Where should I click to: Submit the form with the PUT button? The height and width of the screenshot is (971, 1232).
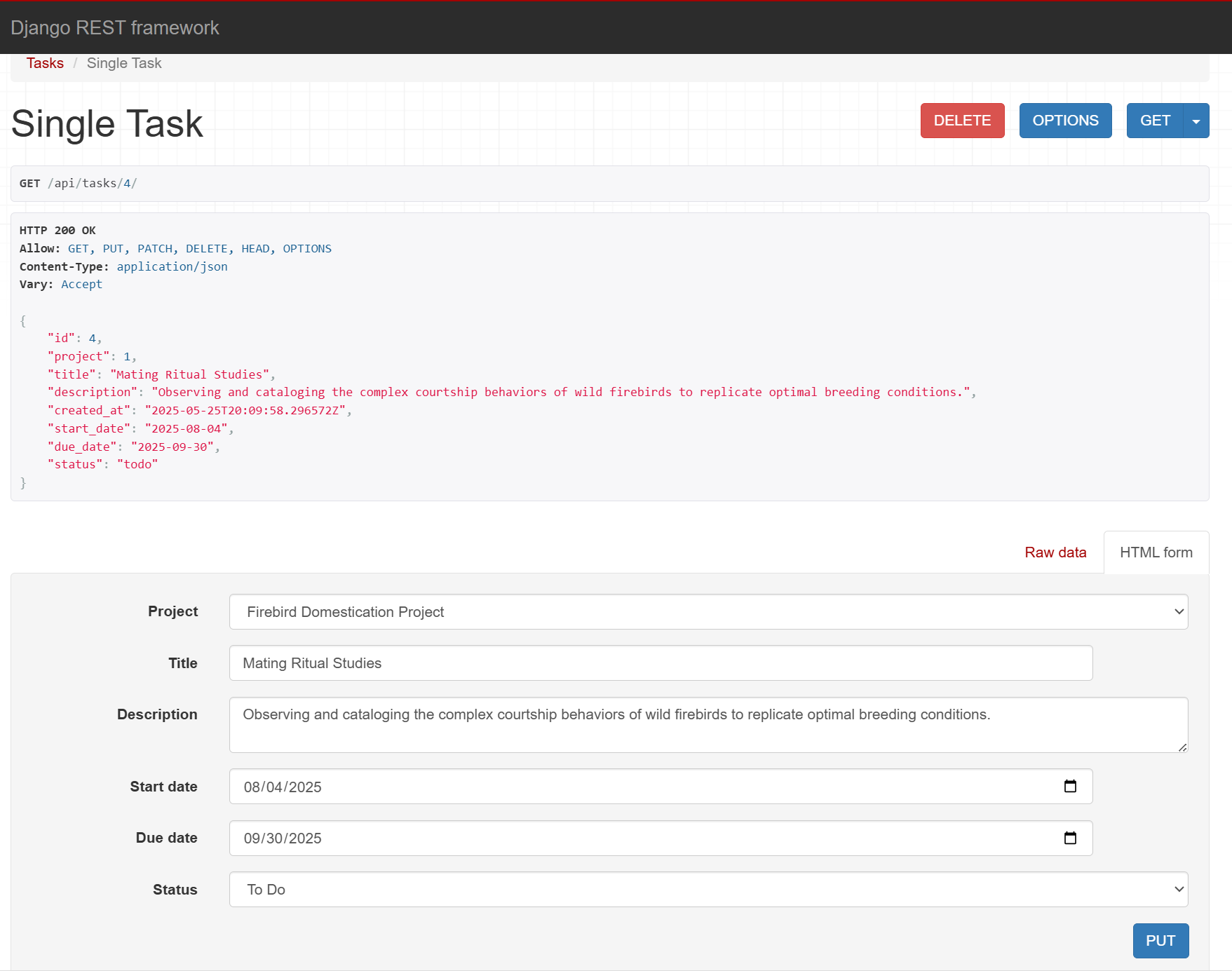click(1160, 941)
